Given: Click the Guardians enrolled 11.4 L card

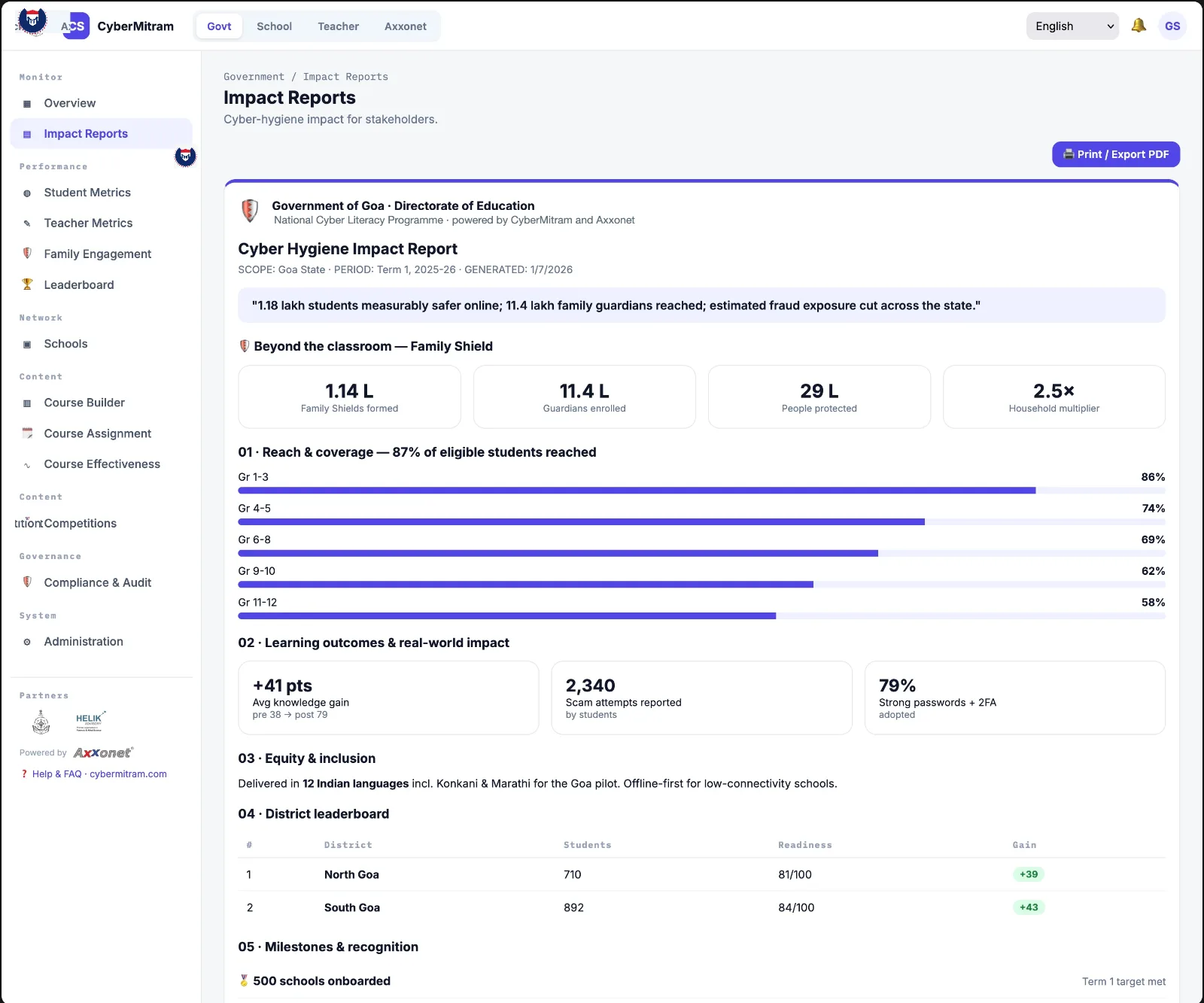Looking at the screenshot, I should [x=584, y=397].
